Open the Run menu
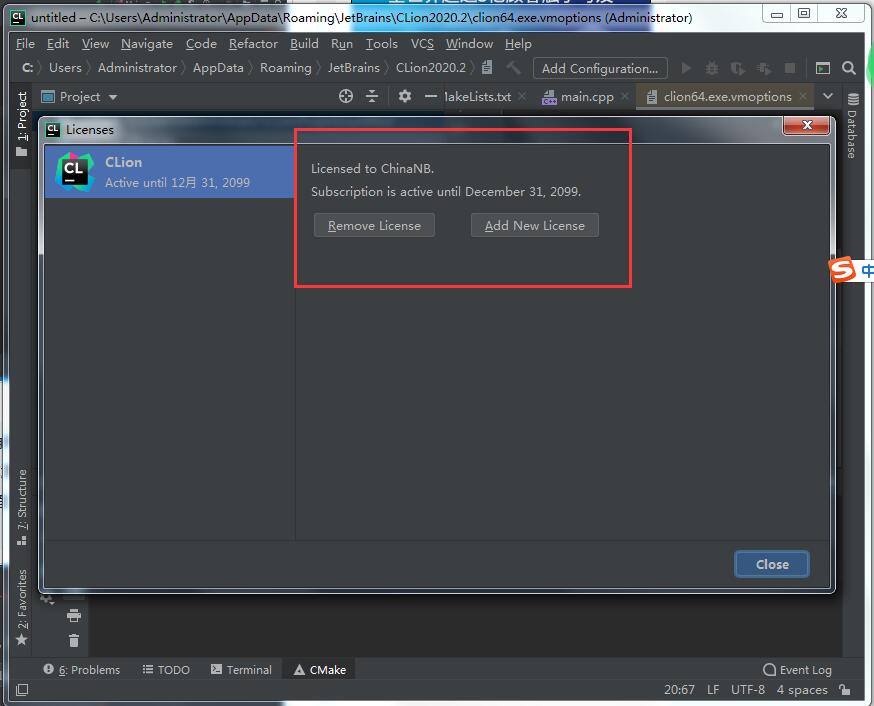Image resolution: width=874 pixels, height=706 pixels. click(342, 44)
